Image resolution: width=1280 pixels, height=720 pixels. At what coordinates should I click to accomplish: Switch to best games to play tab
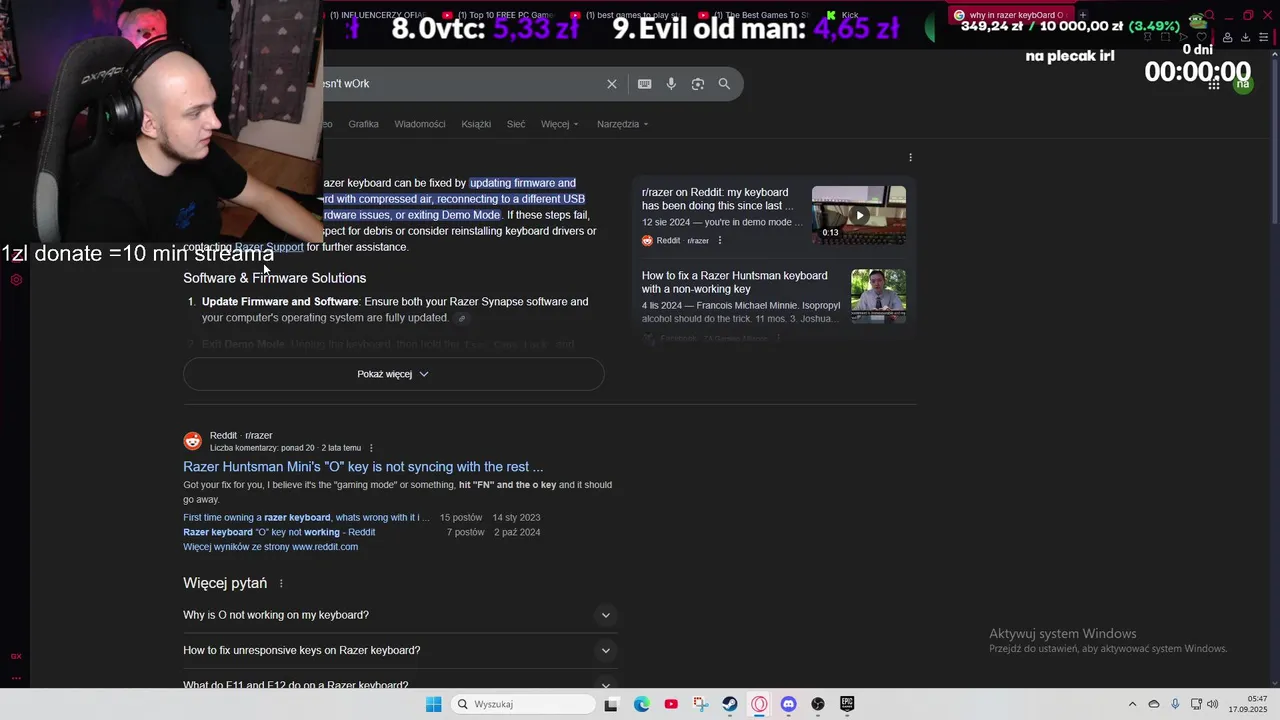click(x=626, y=15)
